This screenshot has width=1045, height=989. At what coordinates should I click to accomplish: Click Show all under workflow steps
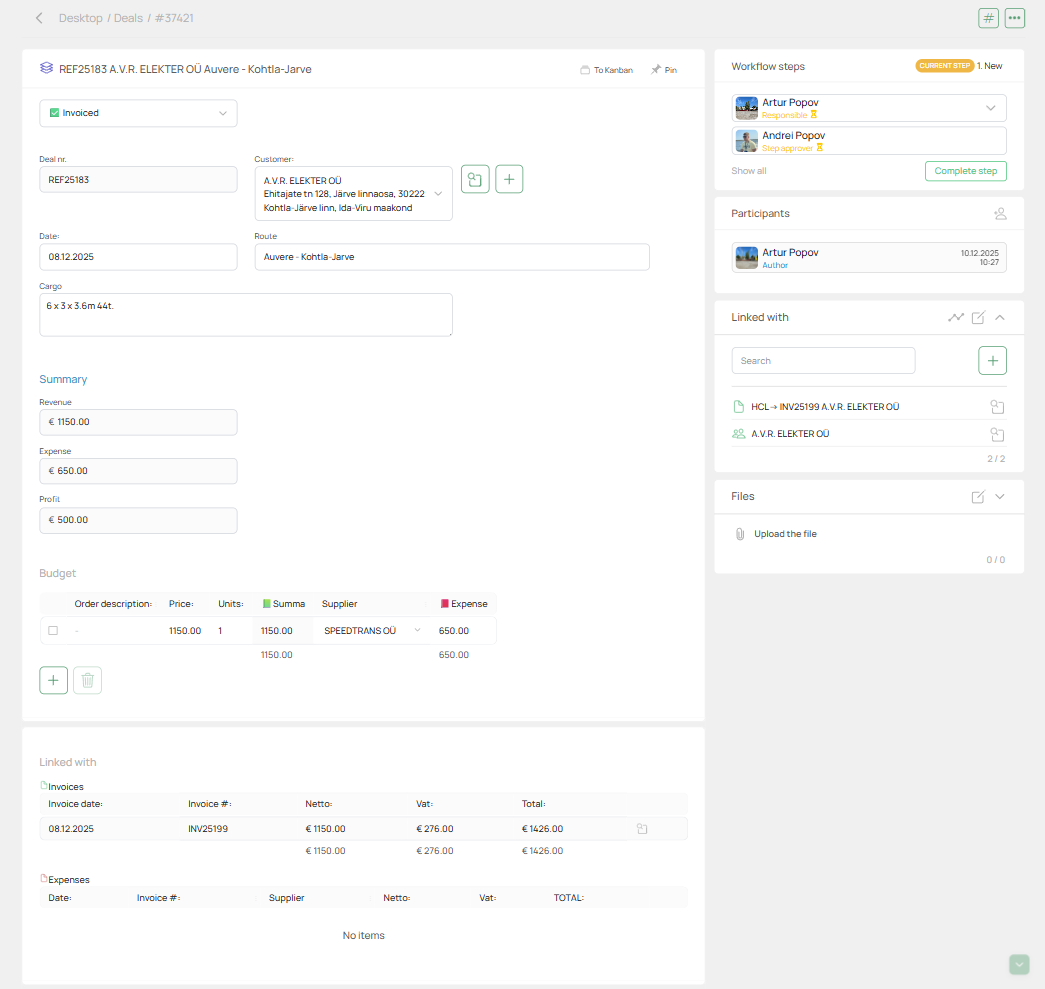749,171
